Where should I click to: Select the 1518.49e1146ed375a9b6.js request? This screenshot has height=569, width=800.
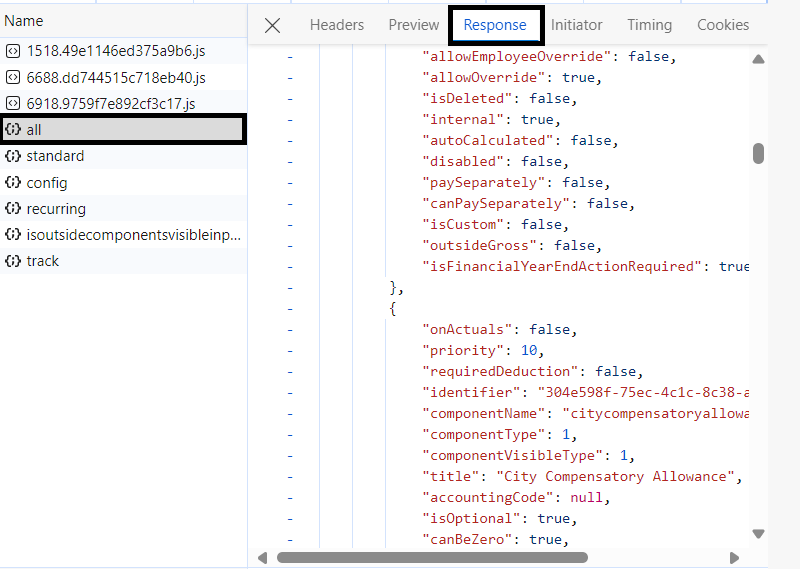115,51
